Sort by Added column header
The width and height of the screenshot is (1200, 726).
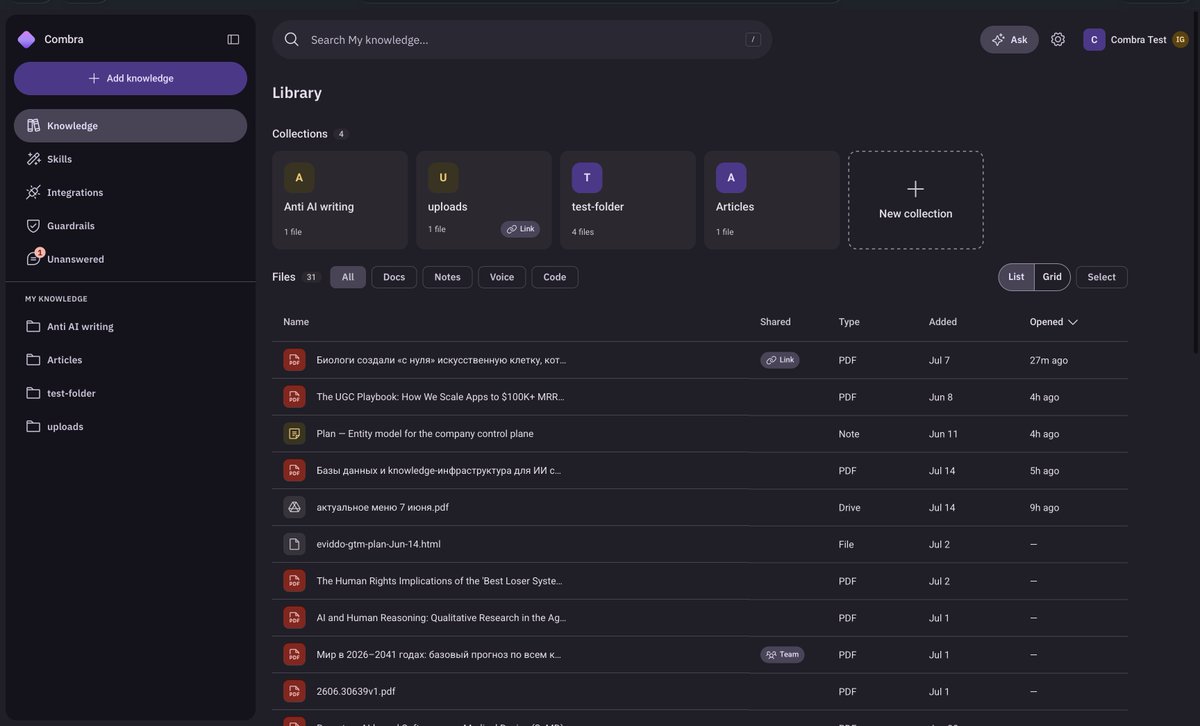pyautogui.click(x=943, y=322)
